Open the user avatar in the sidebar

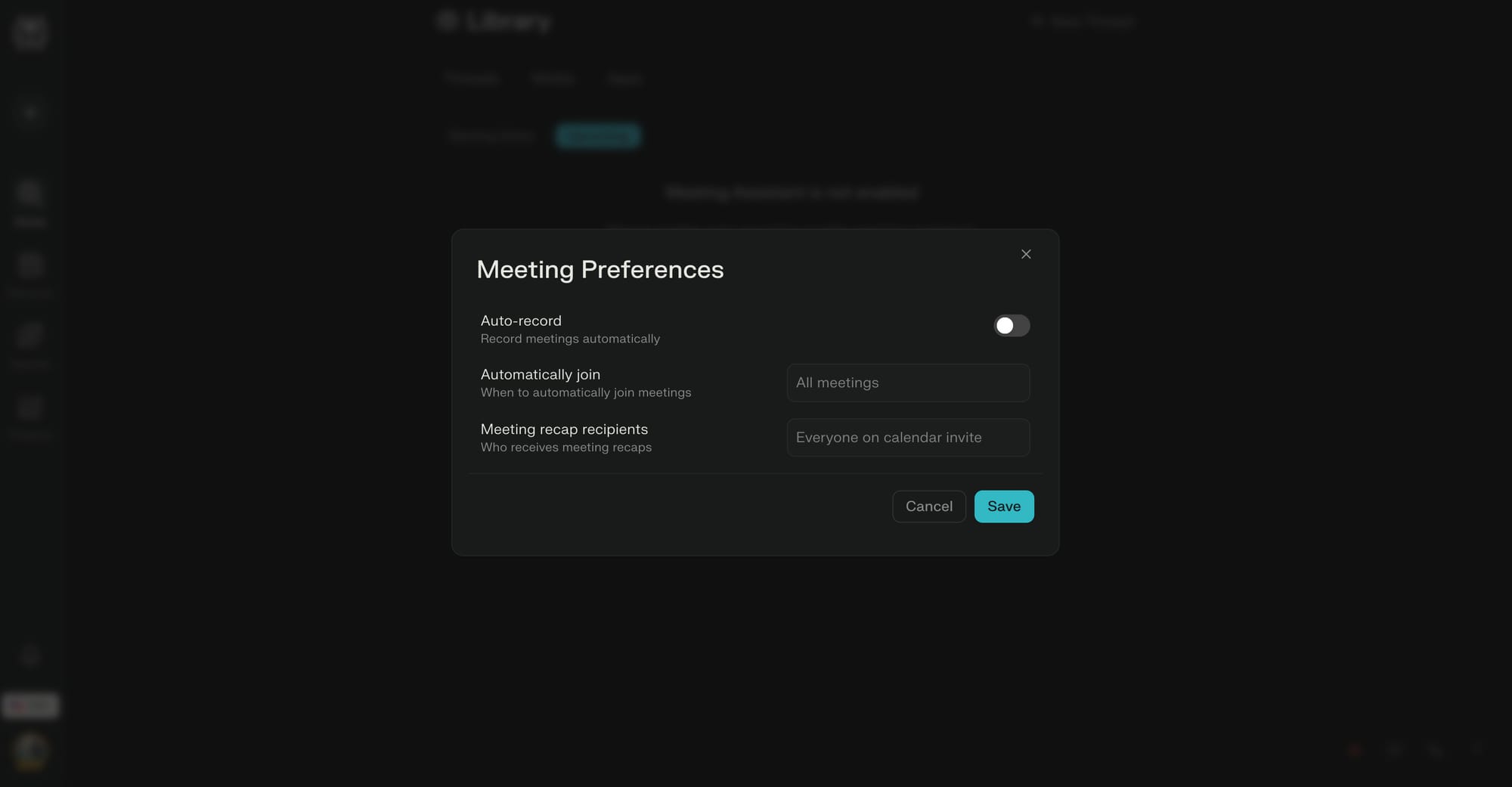click(30, 751)
